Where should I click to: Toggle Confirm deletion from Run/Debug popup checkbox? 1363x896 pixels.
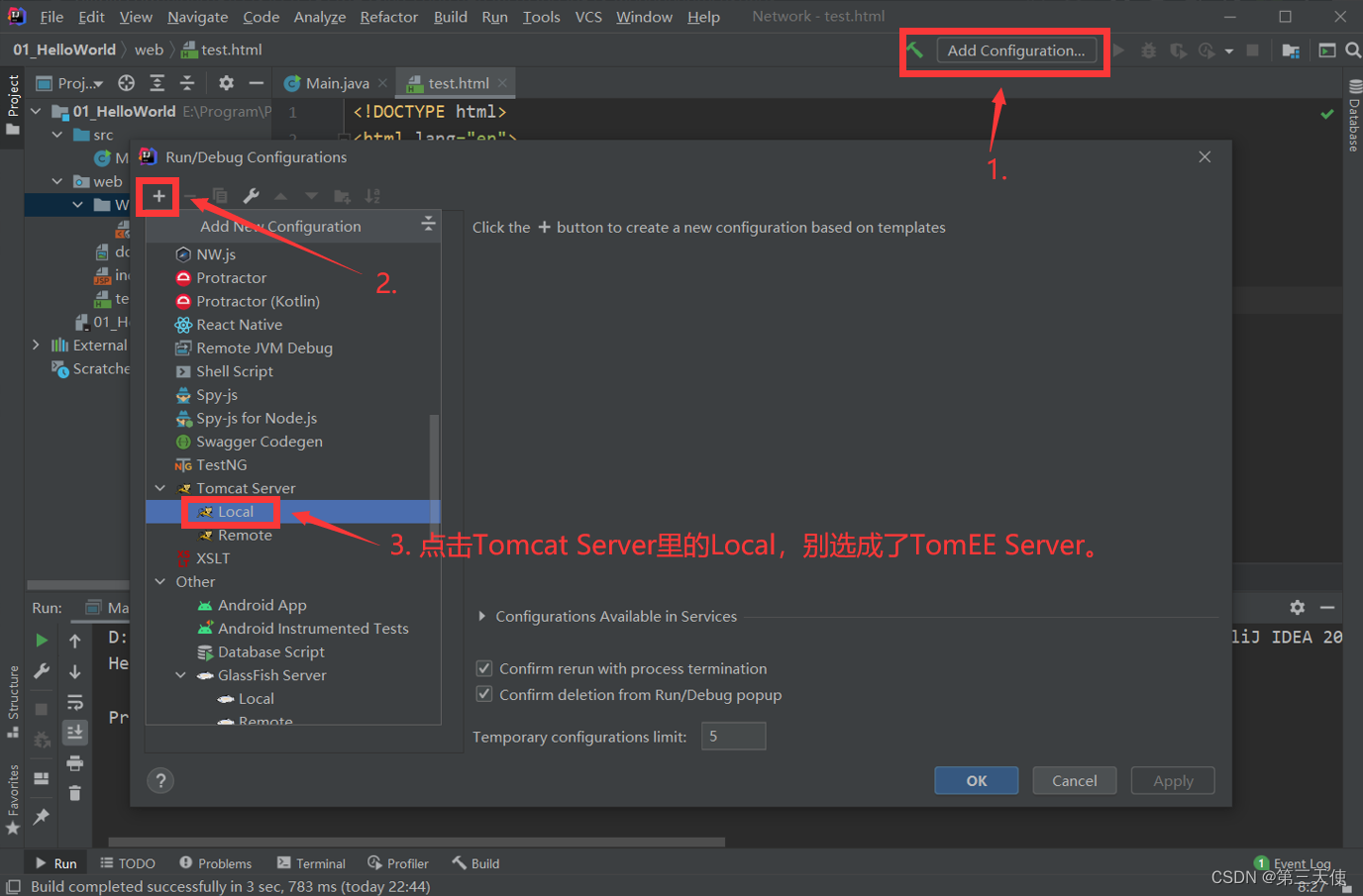pyautogui.click(x=484, y=694)
